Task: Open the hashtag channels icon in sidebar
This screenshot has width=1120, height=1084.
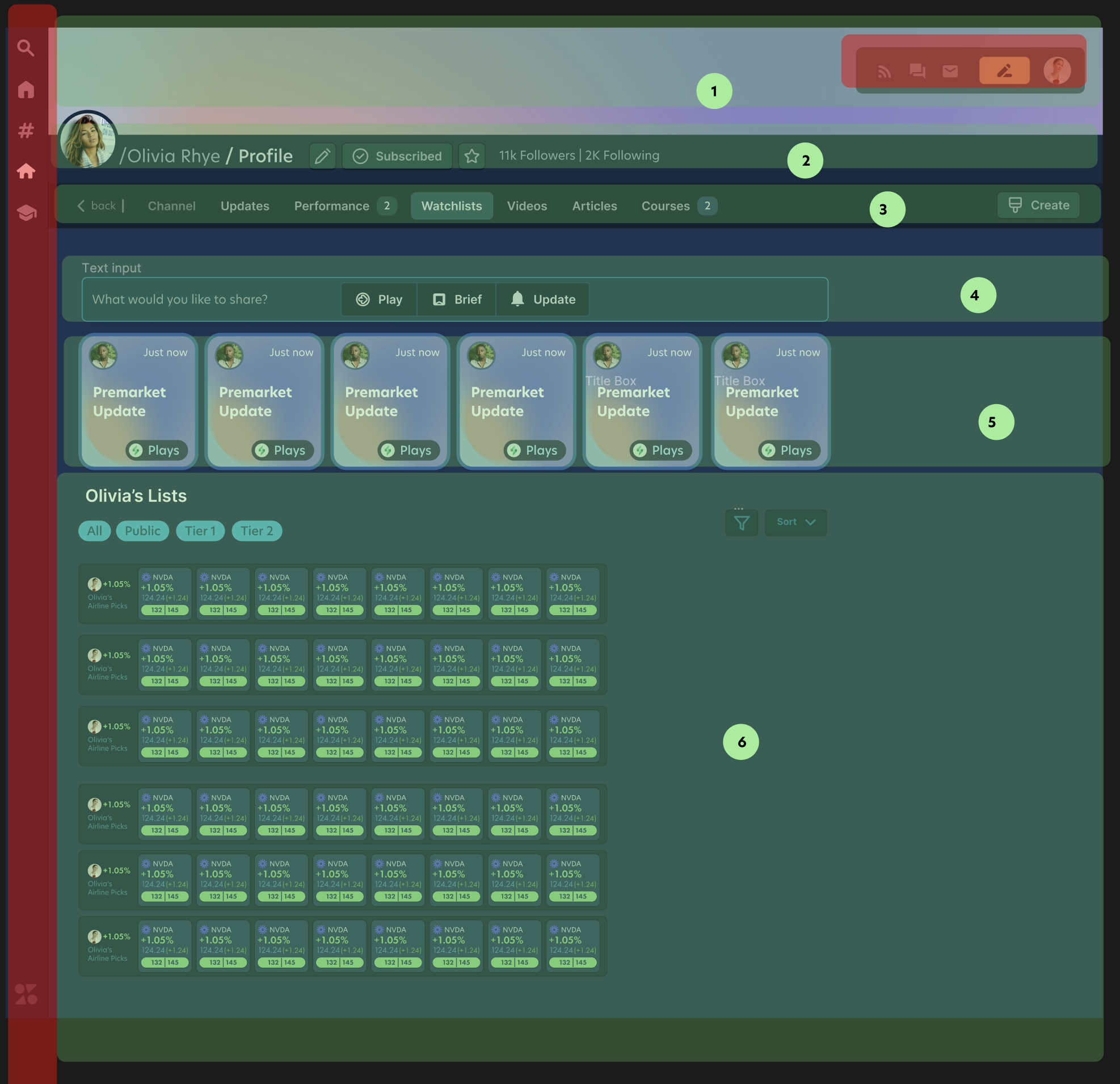Action: [26, 131]
